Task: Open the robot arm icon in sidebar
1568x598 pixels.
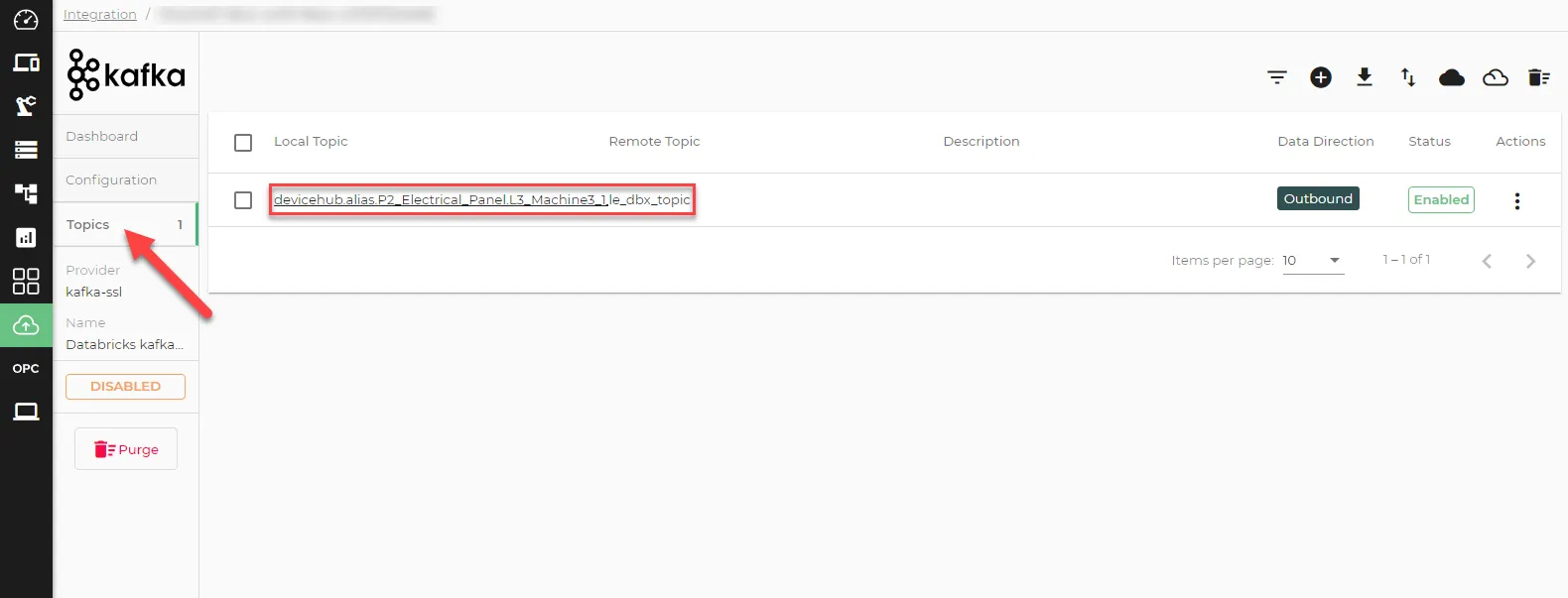Action: [26, 106]
